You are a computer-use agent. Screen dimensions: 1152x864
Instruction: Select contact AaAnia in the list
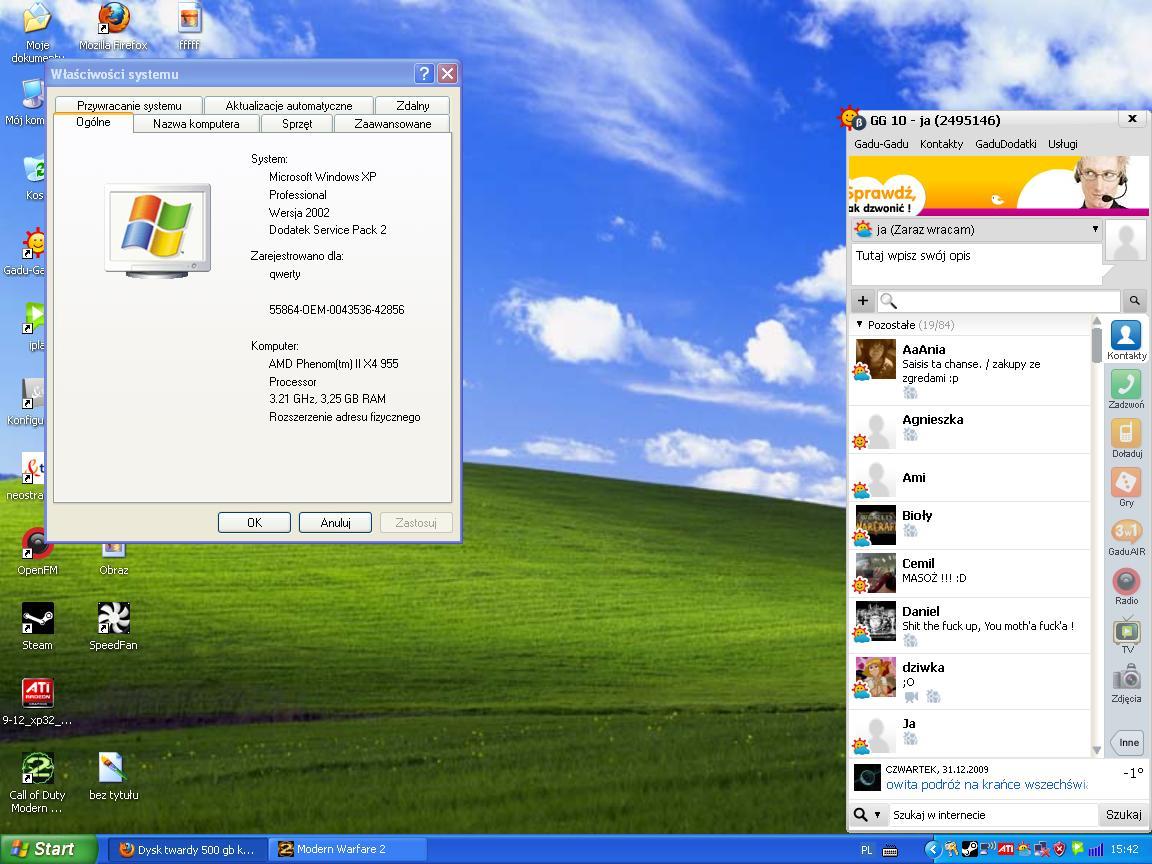click(x=970, y=368)
